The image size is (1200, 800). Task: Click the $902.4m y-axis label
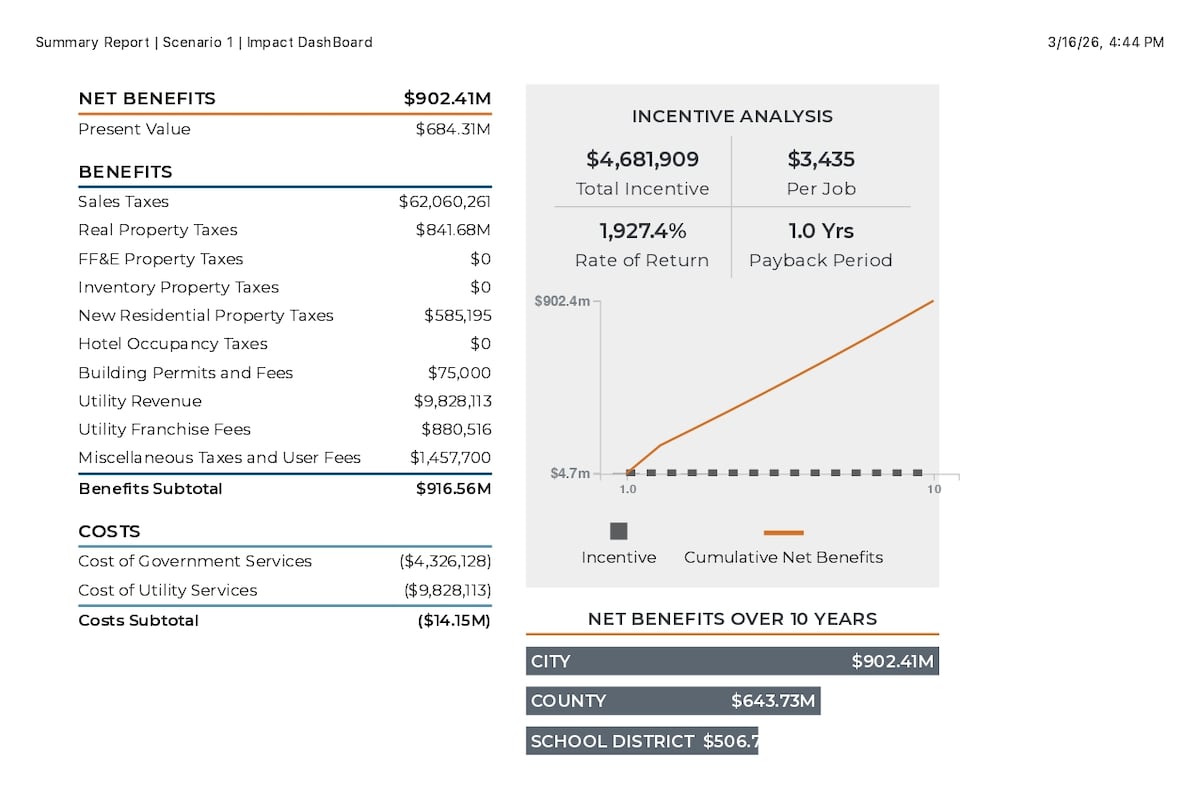coord(562,301)
